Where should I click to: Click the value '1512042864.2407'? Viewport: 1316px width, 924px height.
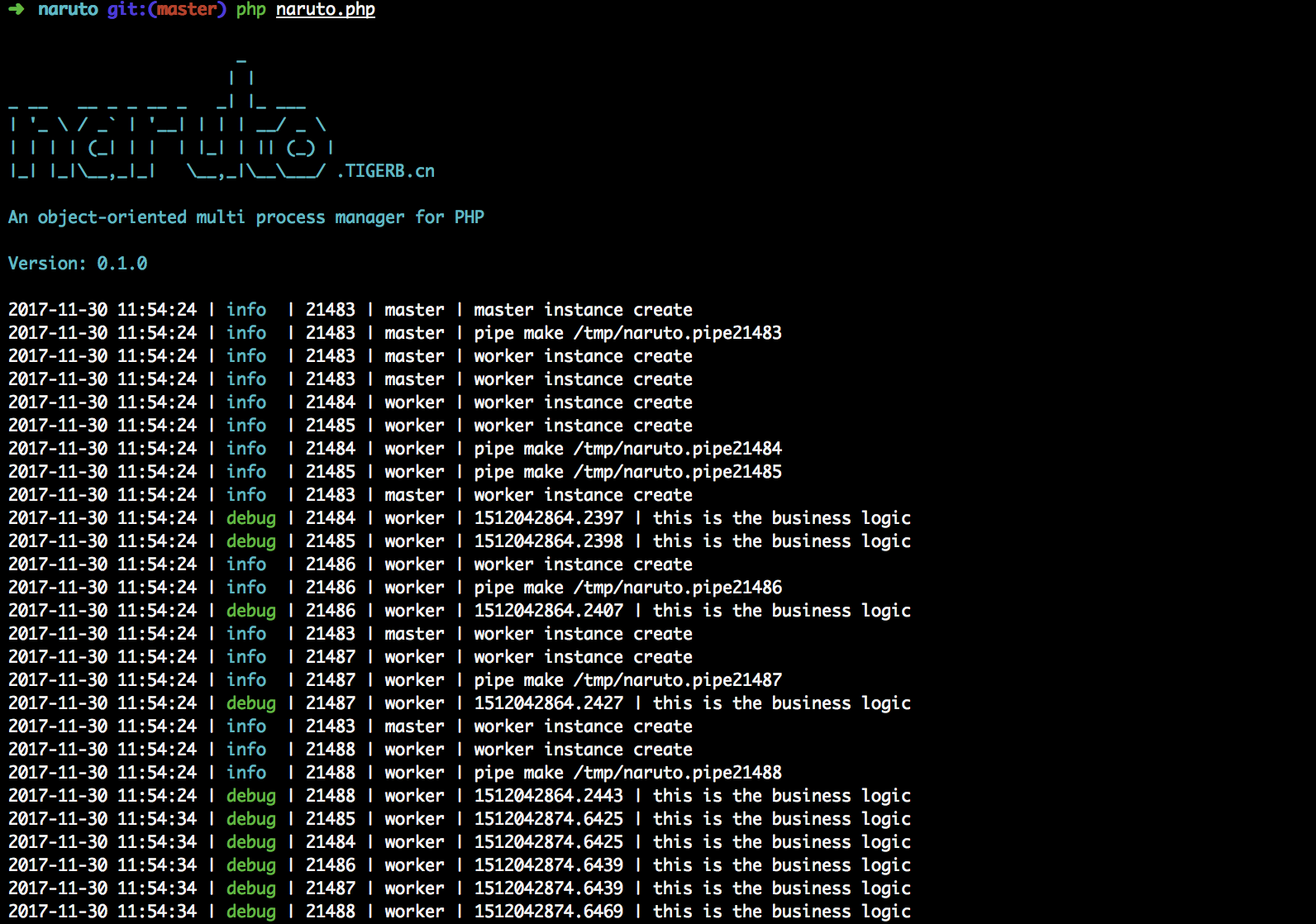click(549, 611)
